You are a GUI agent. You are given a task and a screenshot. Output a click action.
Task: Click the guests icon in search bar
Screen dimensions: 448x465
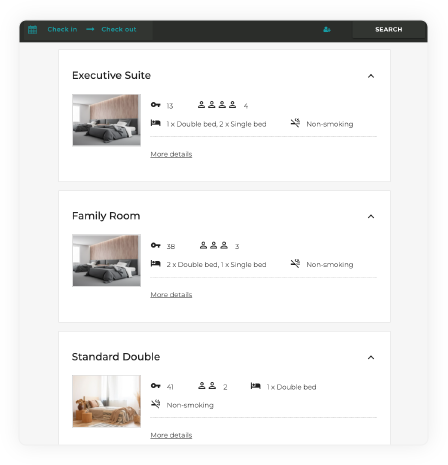coord(327,30)
